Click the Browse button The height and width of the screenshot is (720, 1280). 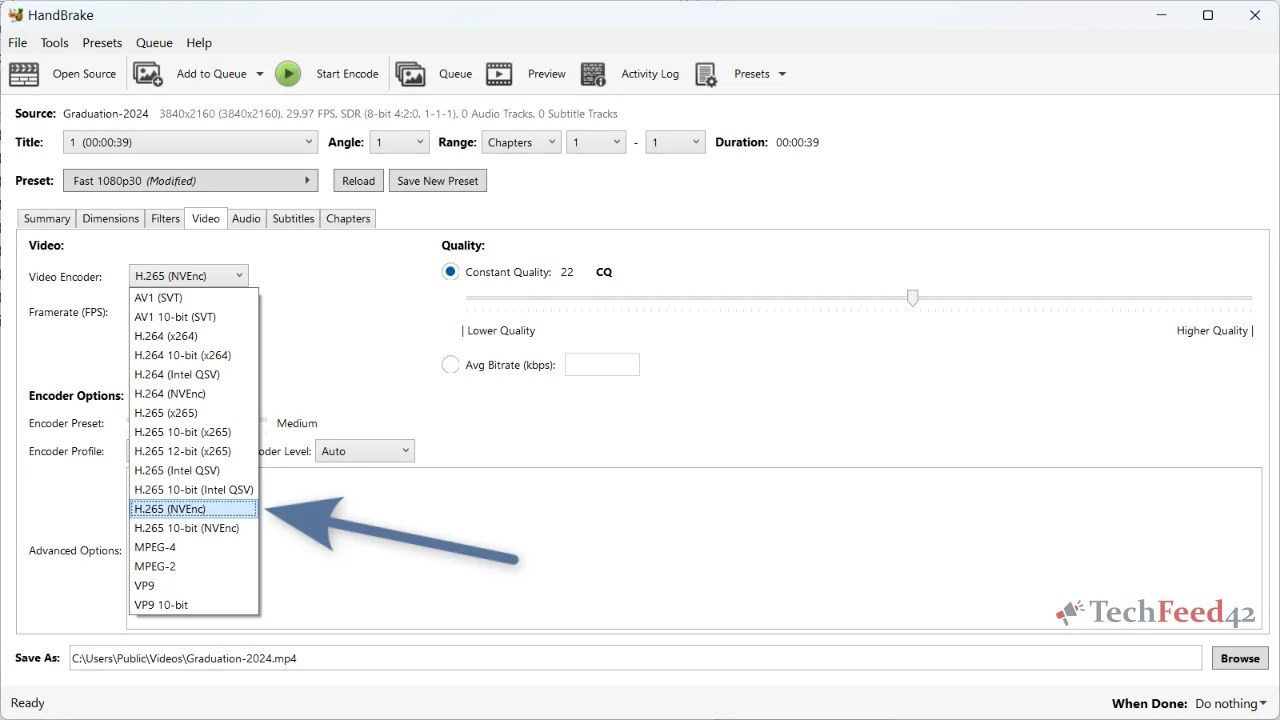[x=1240, y=658]
